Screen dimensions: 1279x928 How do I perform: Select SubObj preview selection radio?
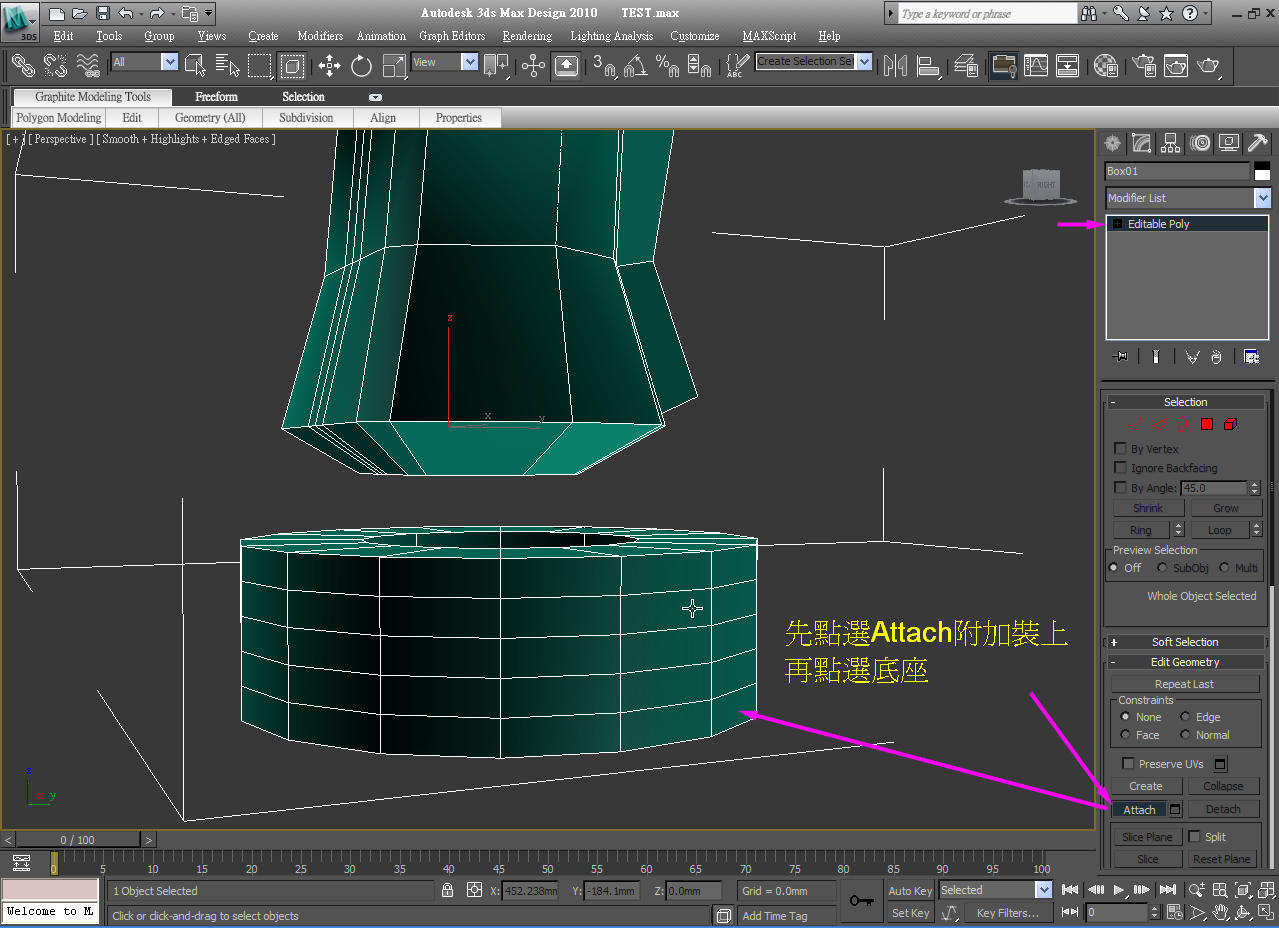click(x=1162, y=568)
